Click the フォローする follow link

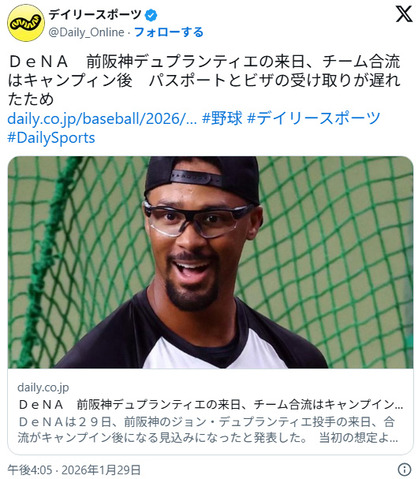168,32
